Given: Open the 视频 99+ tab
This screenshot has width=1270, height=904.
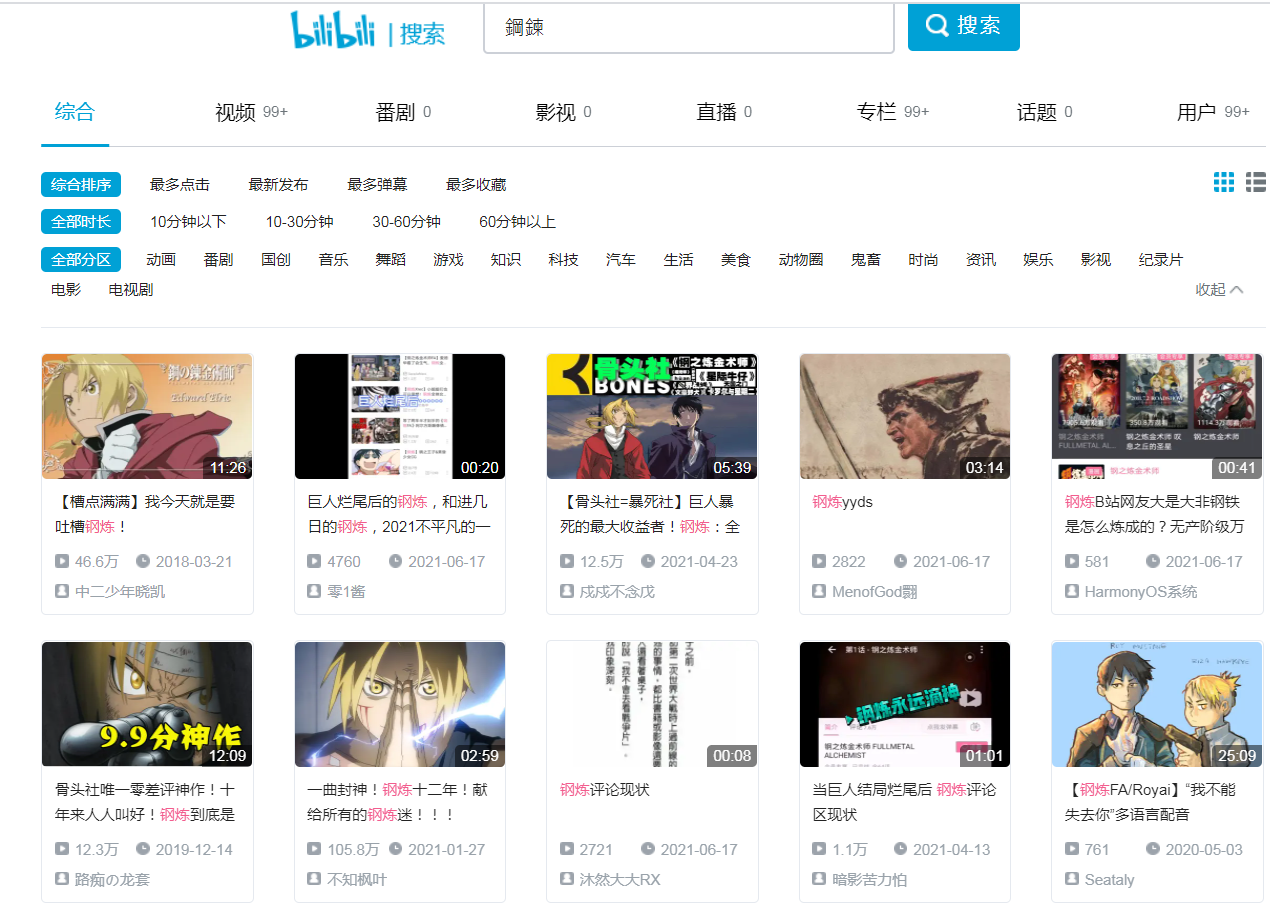Looking at the screenshot, I should [251, 112].
